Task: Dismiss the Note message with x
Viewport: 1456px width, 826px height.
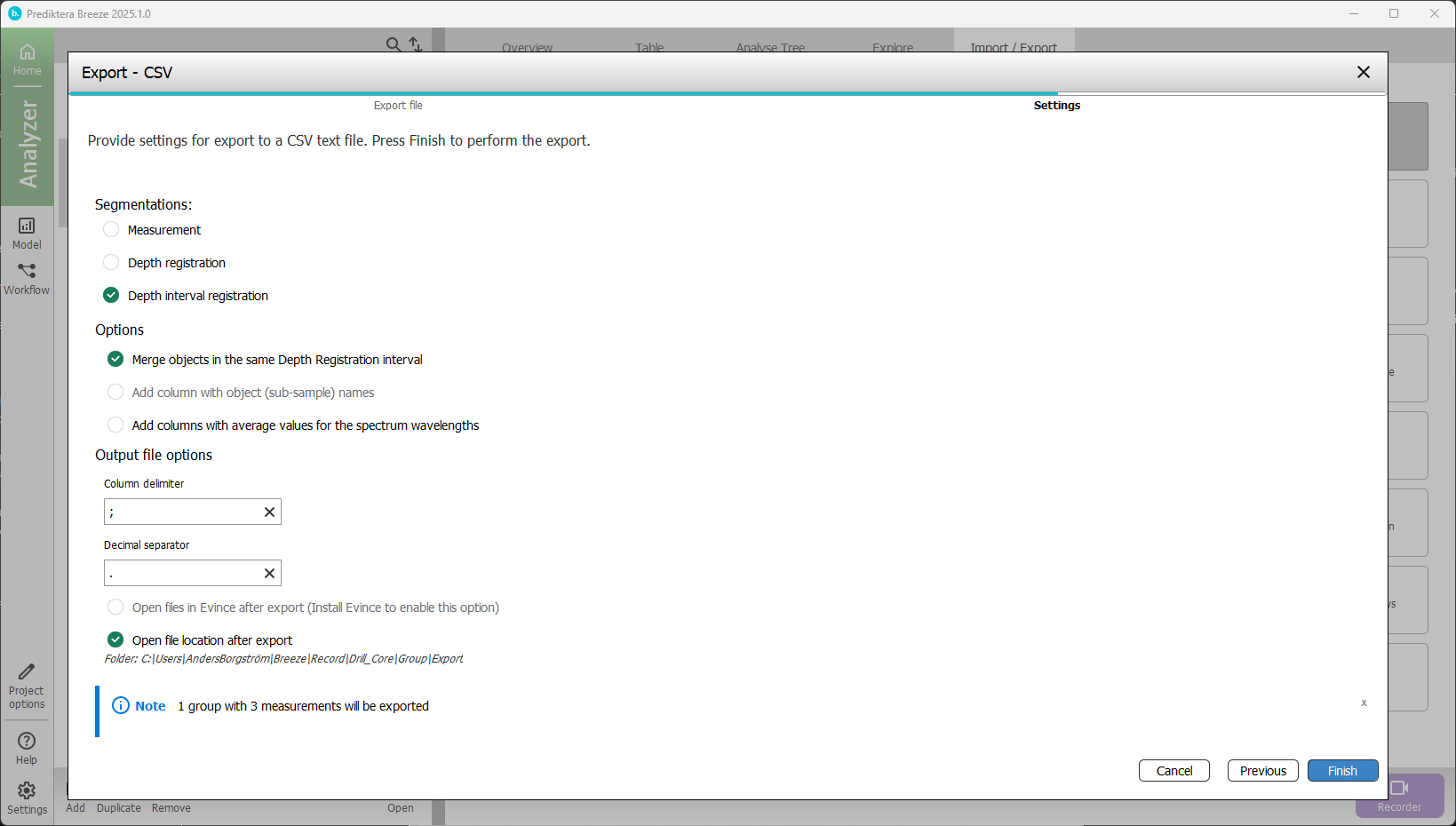Action: tap(1364, 703)
